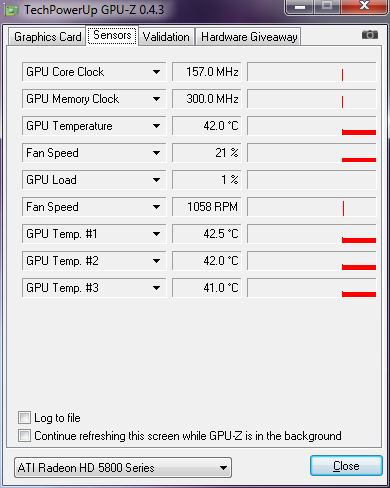Expand the GPU Memory Clock dropdown arrow

(156, 99)
